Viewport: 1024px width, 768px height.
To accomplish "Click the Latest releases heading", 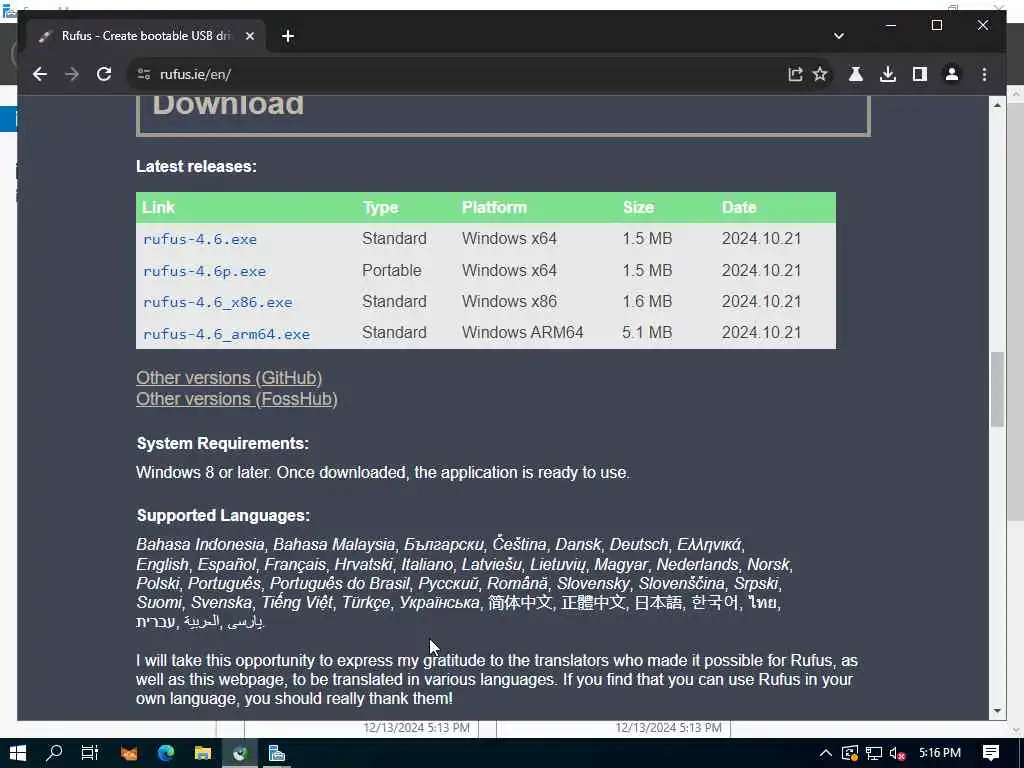I will [196, 167].
